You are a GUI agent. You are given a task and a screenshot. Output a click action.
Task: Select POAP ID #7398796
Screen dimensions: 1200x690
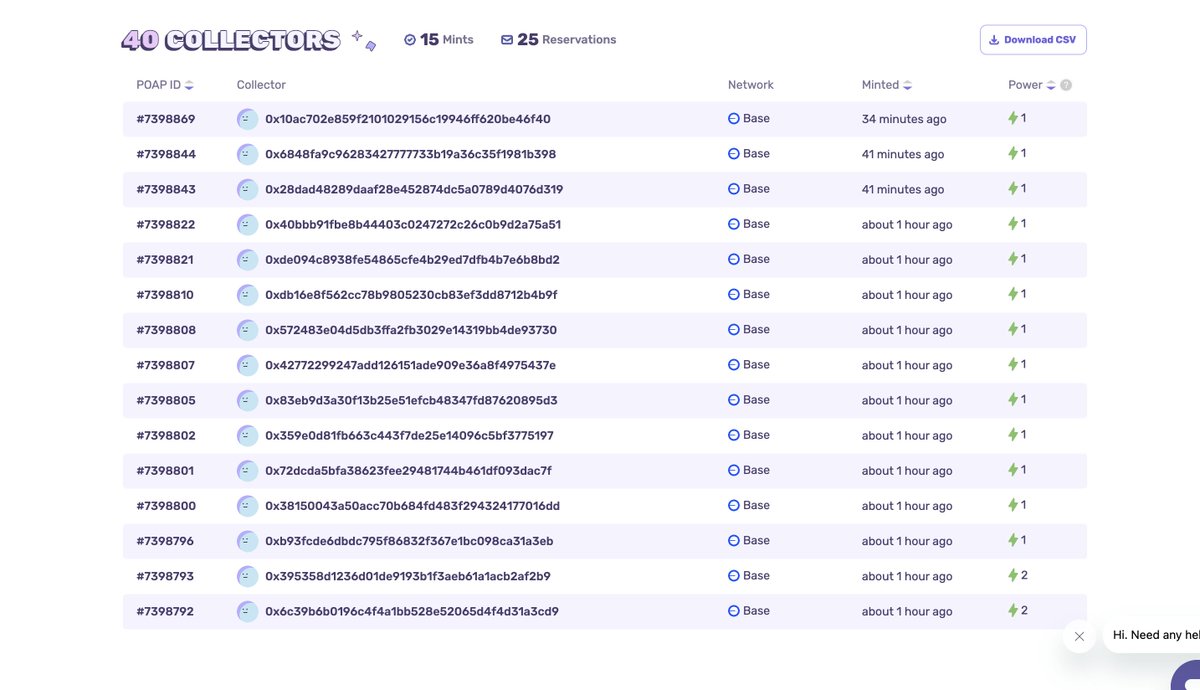[165, 541]
